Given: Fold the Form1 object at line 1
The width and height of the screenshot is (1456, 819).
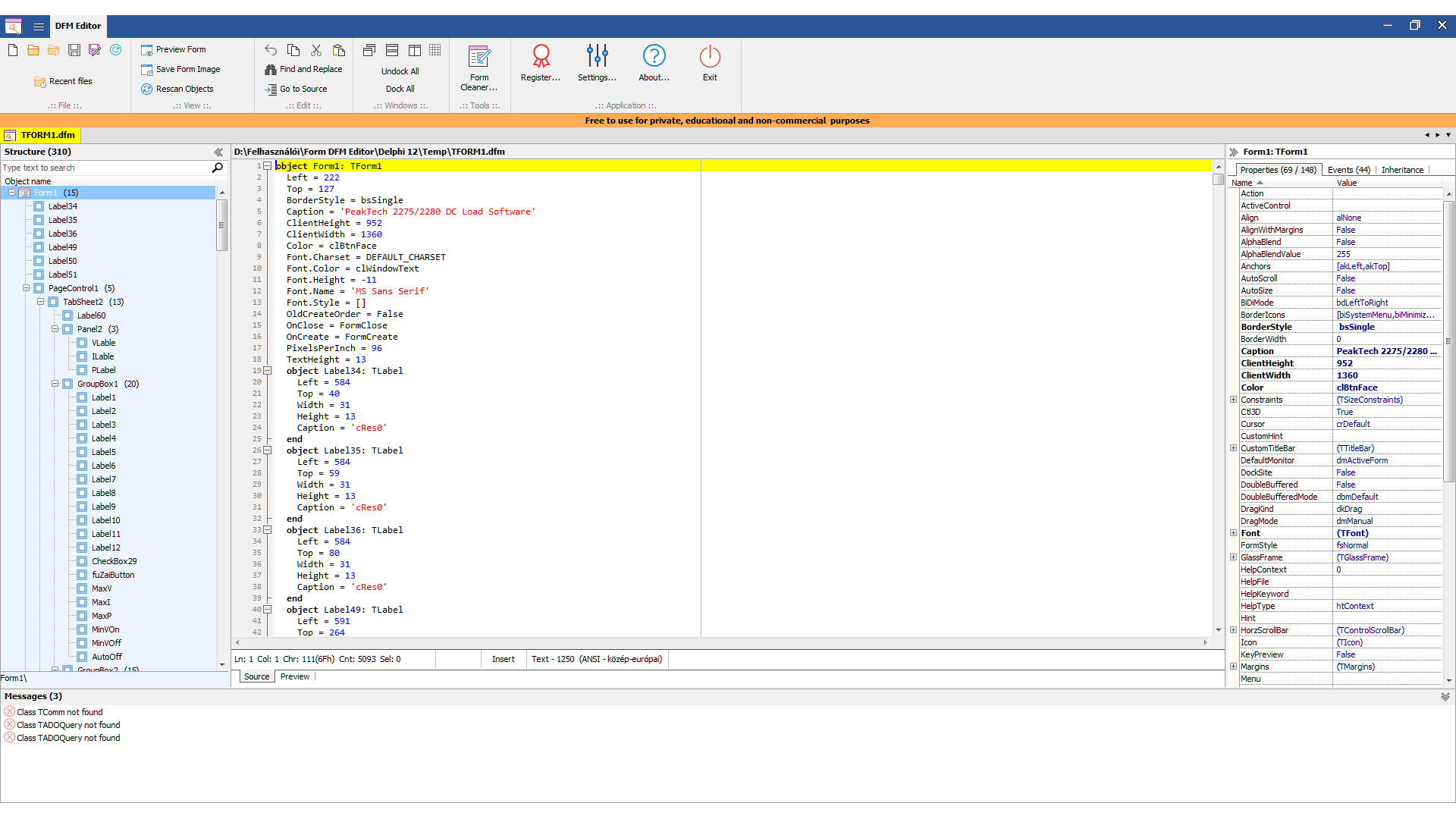Looking at the screenshot, I should (268, 166).
